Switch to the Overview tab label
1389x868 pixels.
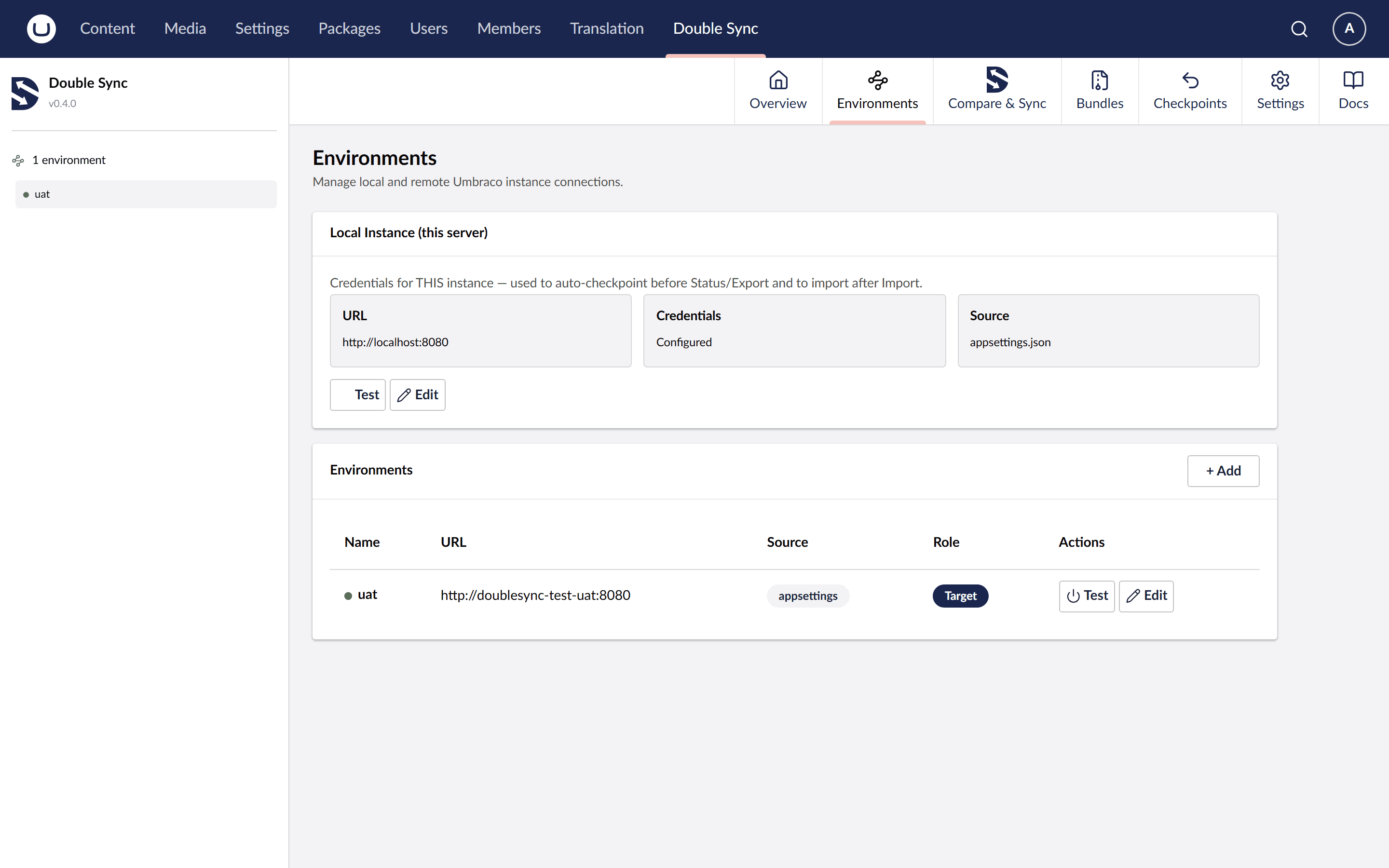778,103
